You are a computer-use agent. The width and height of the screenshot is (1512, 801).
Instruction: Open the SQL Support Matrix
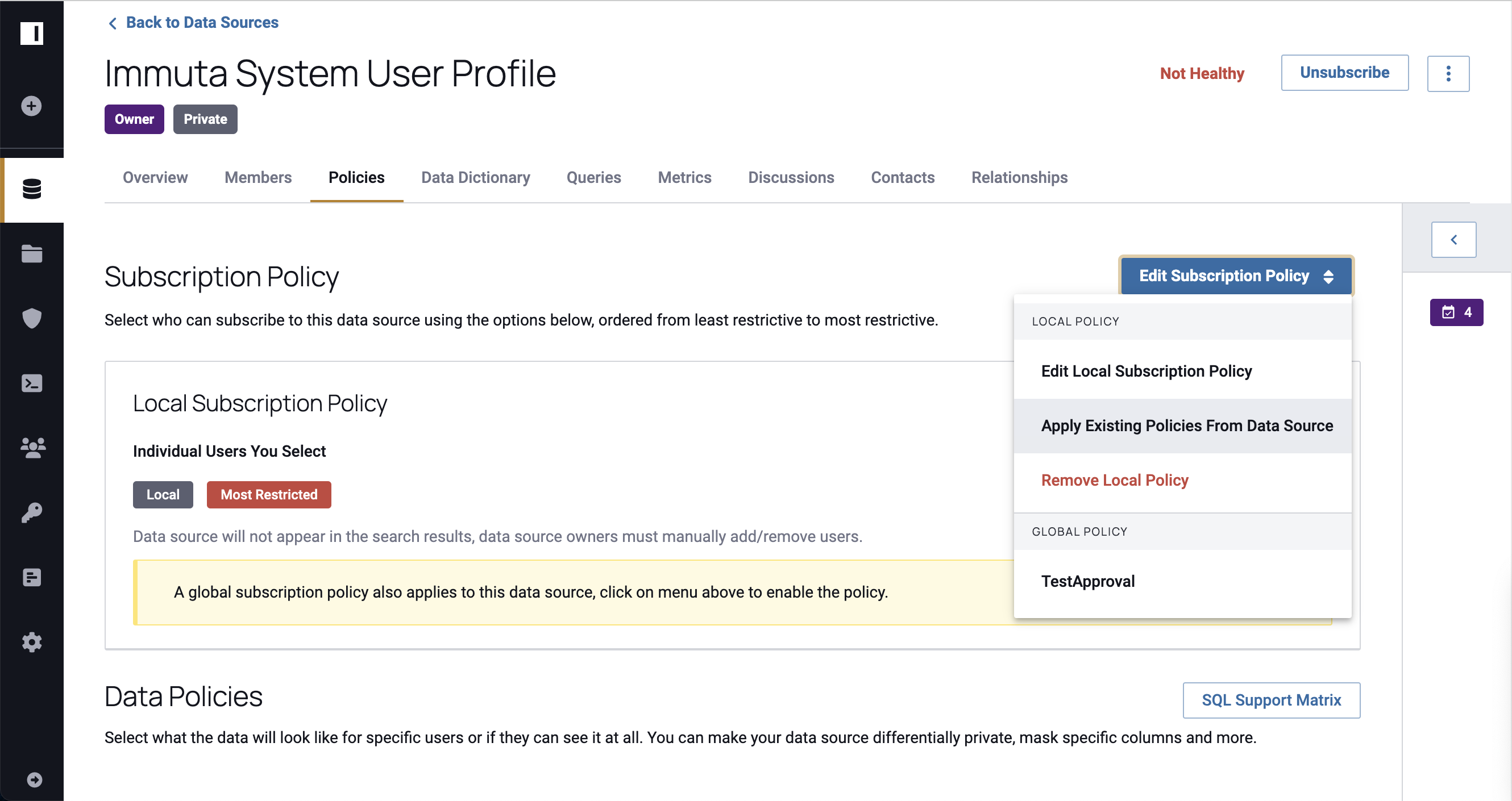(x=1272, y=700)
